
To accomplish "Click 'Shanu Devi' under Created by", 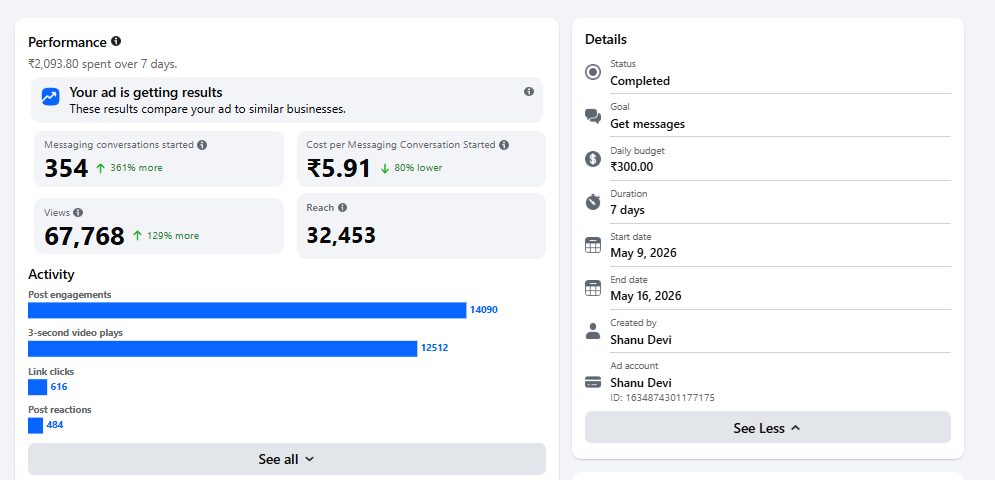I will point(641,340).
